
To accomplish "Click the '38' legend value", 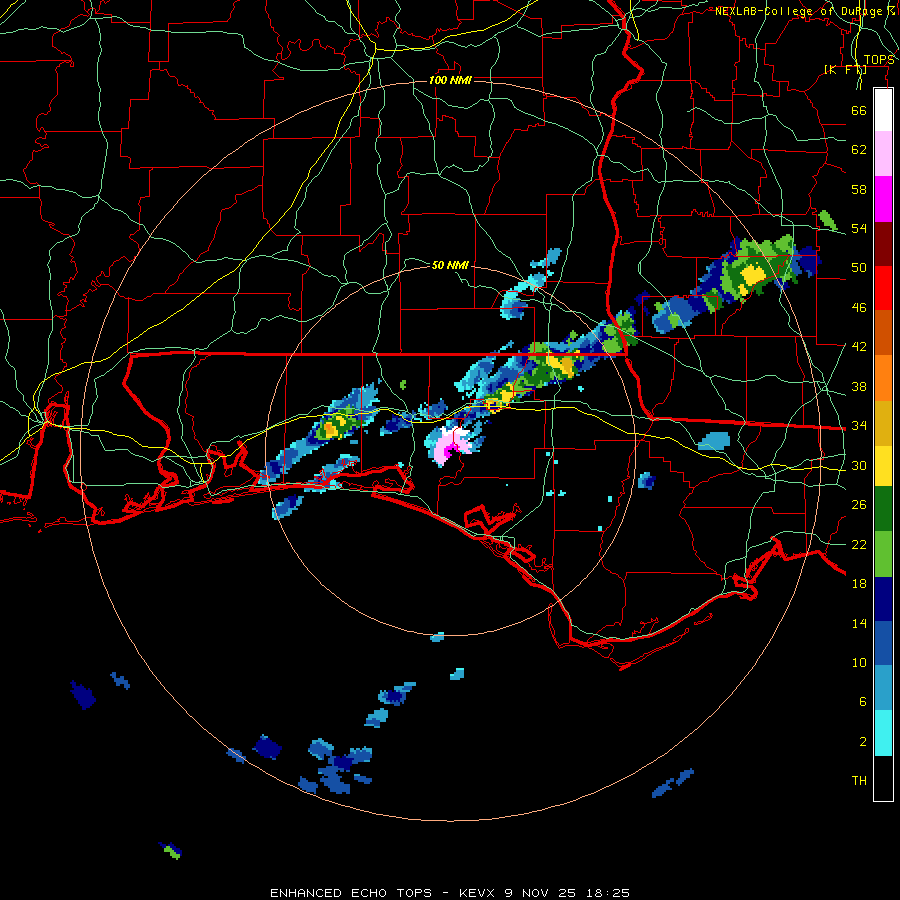I will tap(859, 386).
